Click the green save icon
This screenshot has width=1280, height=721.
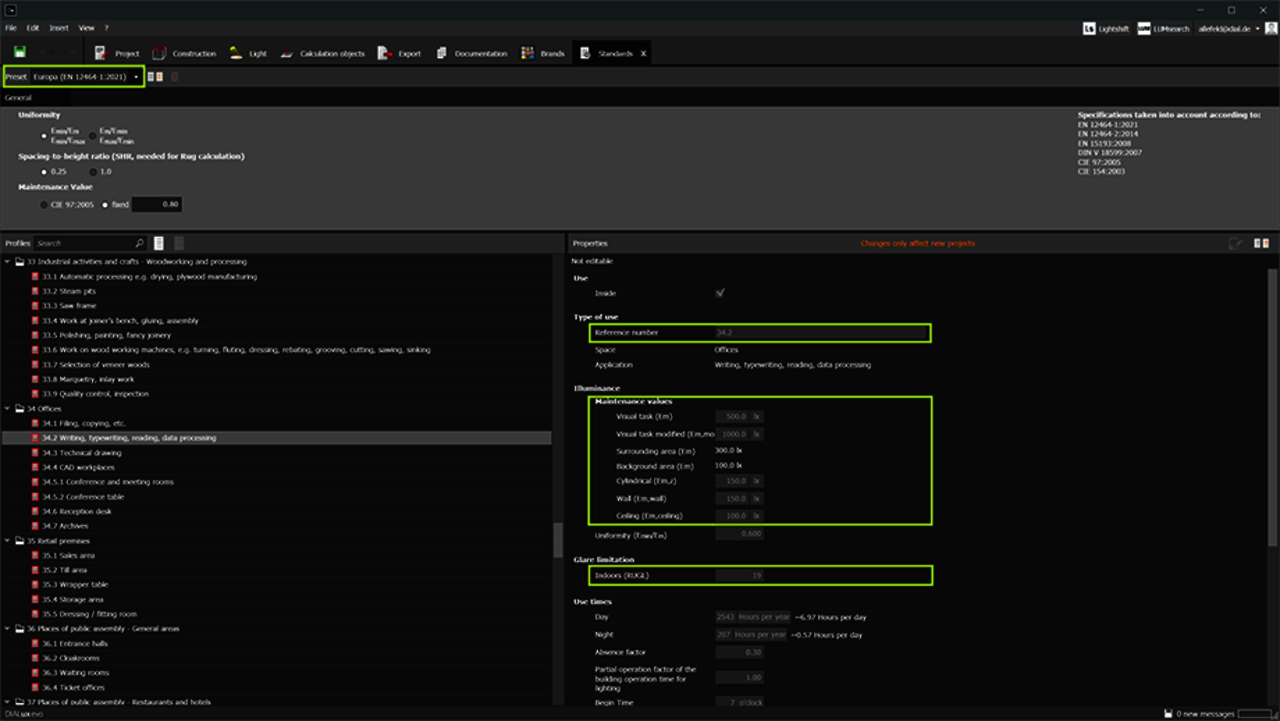[x=19, y=53]
